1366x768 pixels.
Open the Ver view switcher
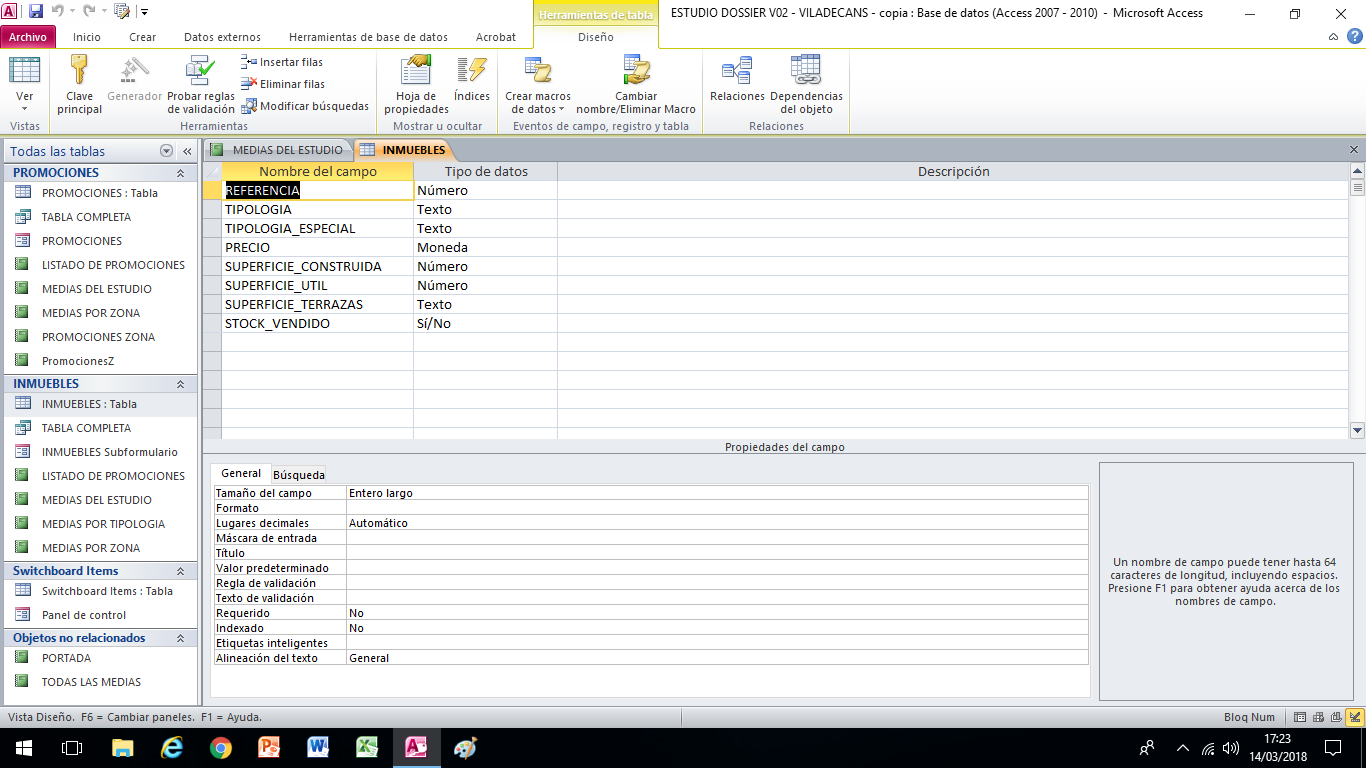click(24, 85)
